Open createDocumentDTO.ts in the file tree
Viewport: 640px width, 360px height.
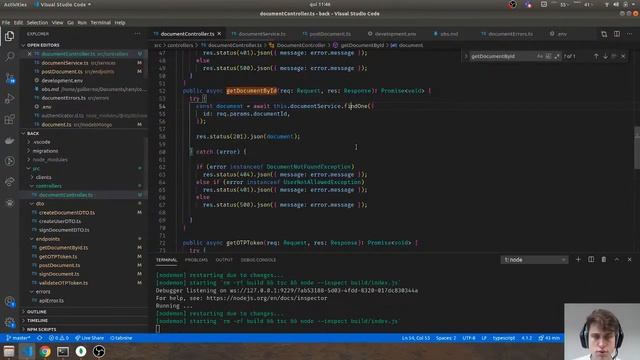pyautogui.click(x=67, y=213)
